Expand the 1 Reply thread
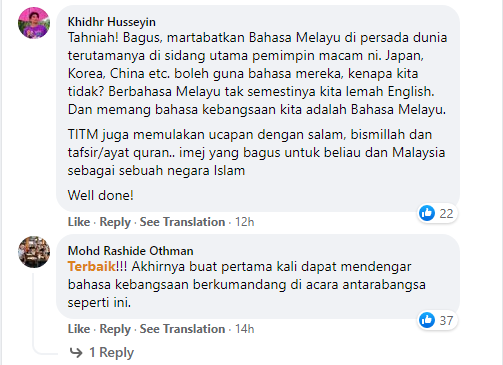This screenshot has width=503, height=365. [111, 352]
